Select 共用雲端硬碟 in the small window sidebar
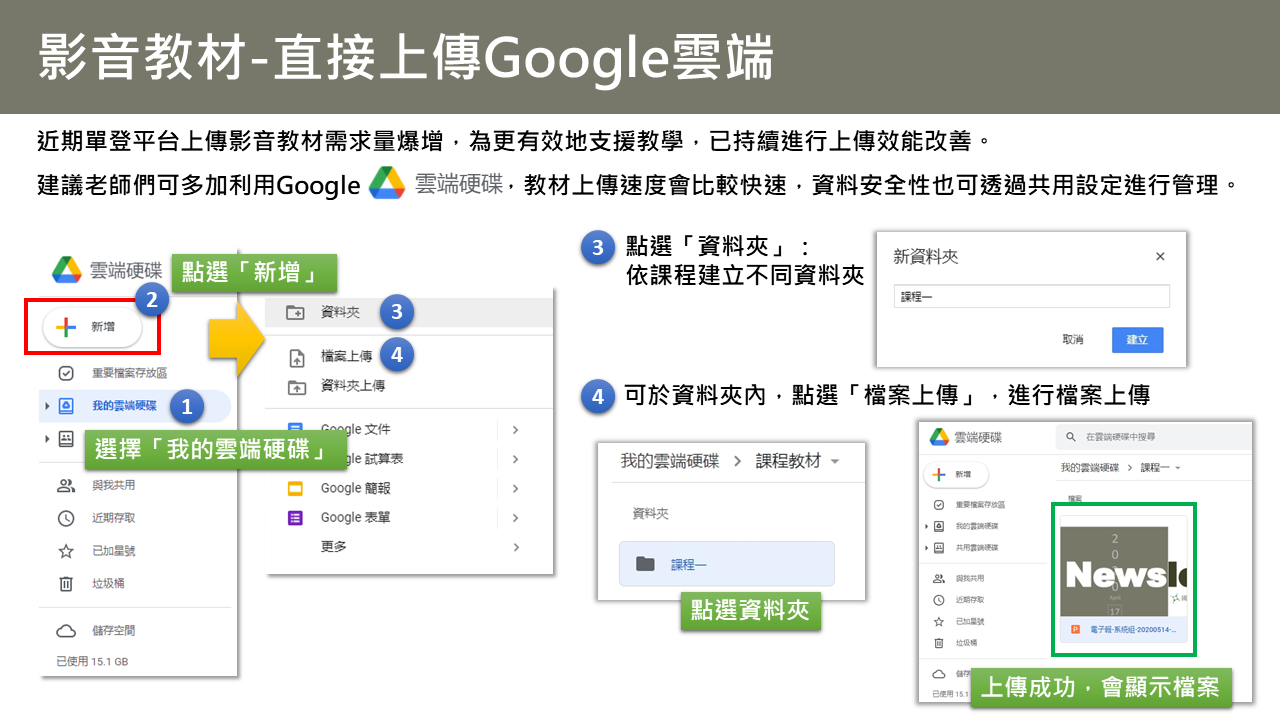Image resolution: width=1280 pixels, height=720 pixels. coord(977,548)
